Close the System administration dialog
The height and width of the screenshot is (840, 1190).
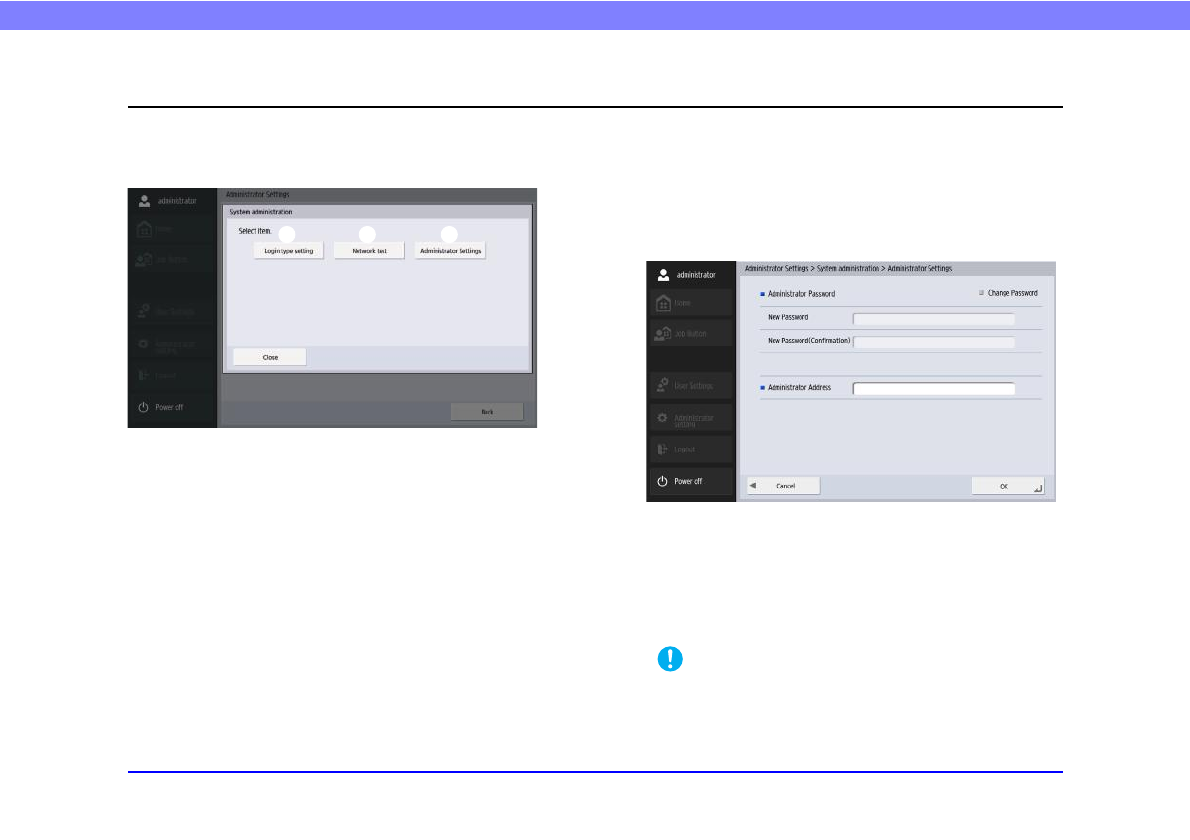[270, 357]
